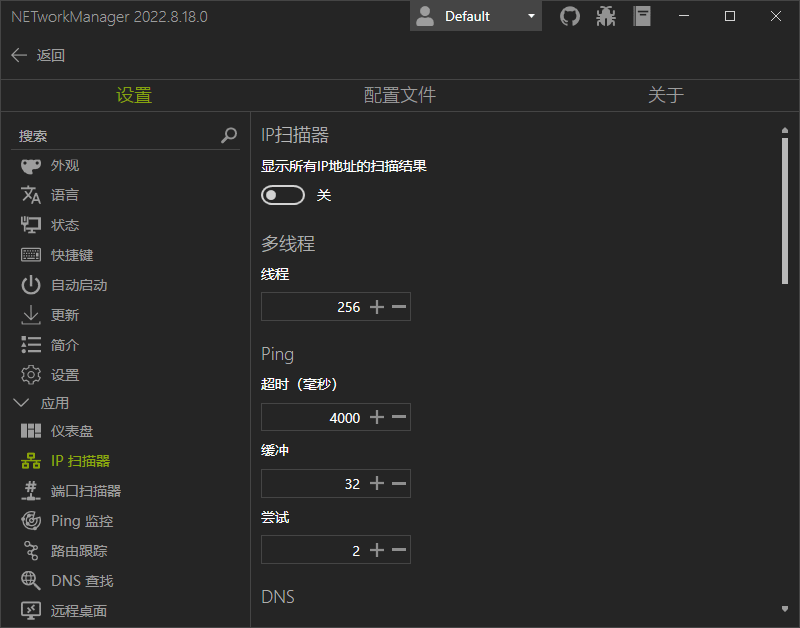The image size is (800, 628).
Task: Select the 远程桌面 remote desktop entry
Action: coord(64,611)
